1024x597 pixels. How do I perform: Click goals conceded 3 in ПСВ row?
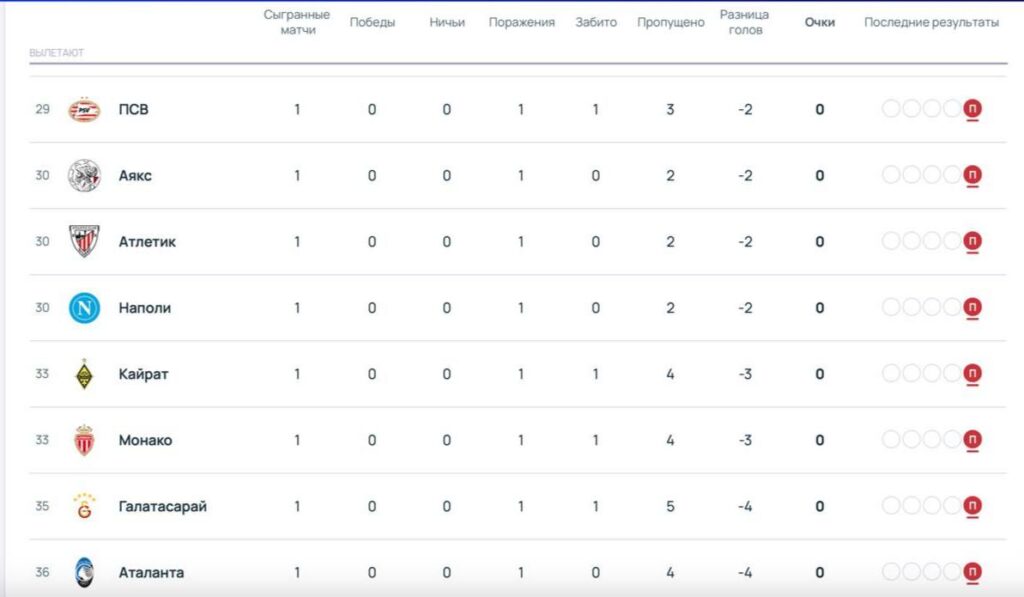click(670, 110)
